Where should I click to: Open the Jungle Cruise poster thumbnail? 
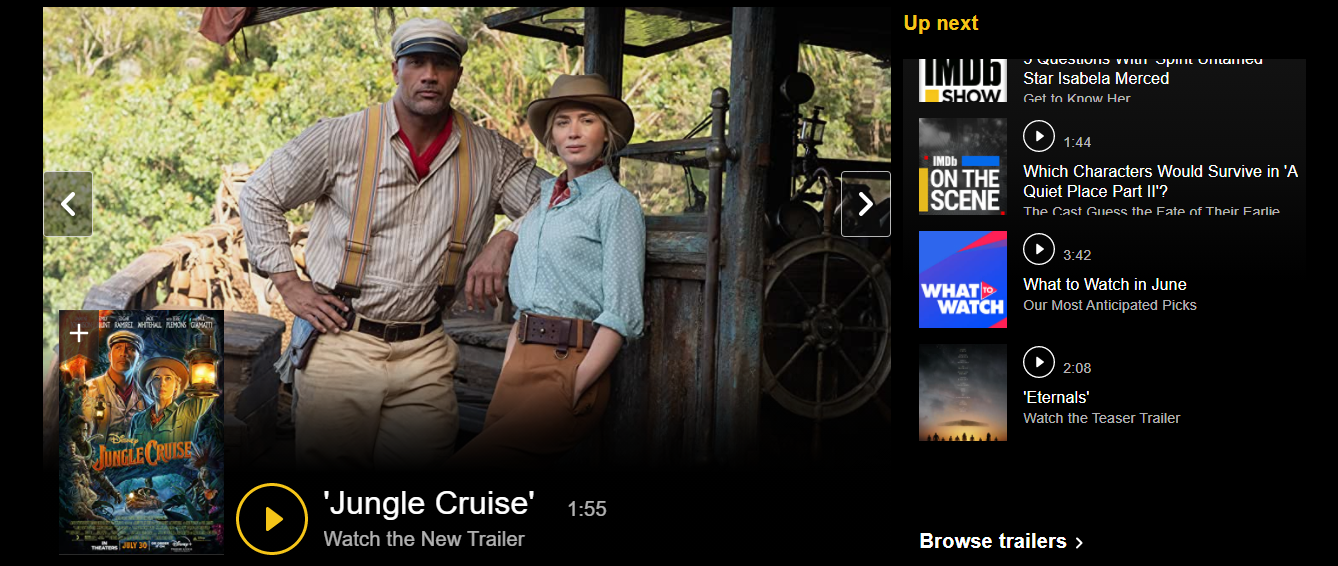pyautogui.click(x=141, y=432)
